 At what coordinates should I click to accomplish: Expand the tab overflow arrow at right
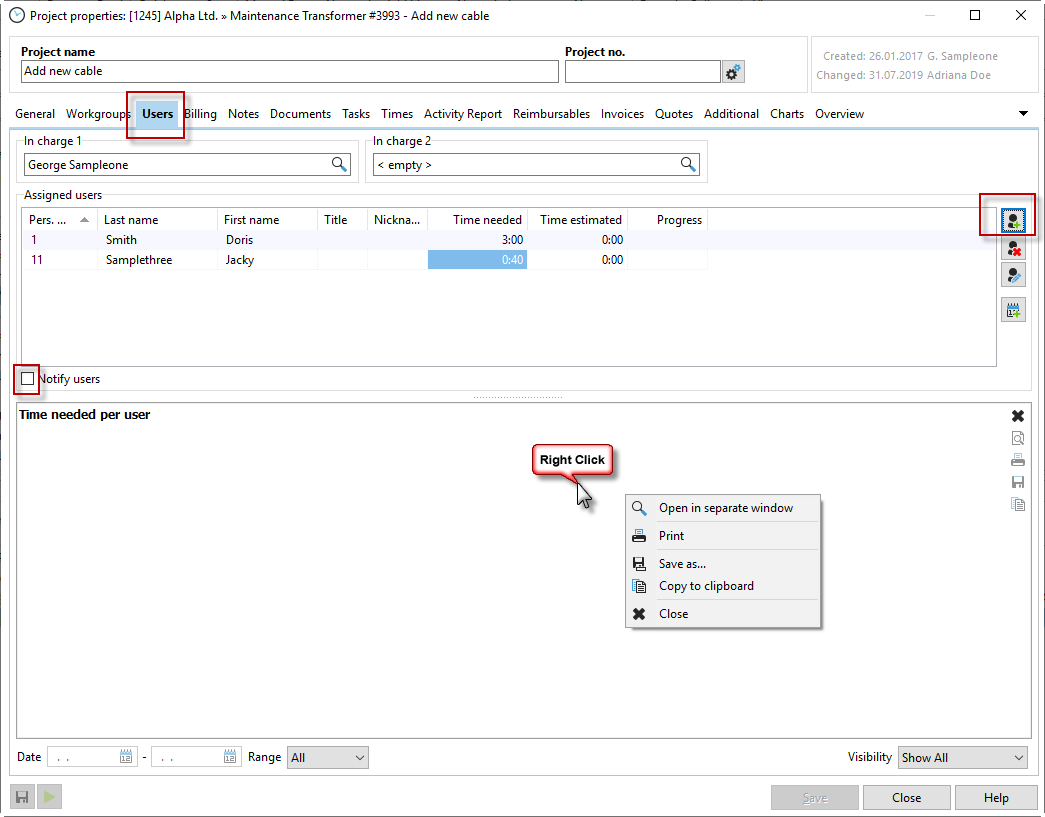tap(1023, 114)
